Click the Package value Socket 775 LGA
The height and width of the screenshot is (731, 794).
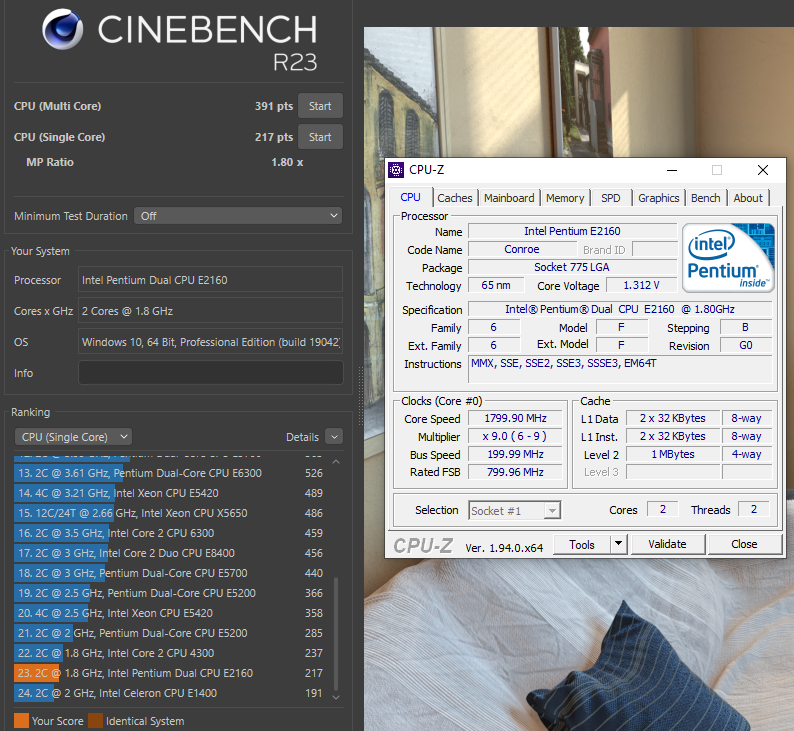[572, 267]
